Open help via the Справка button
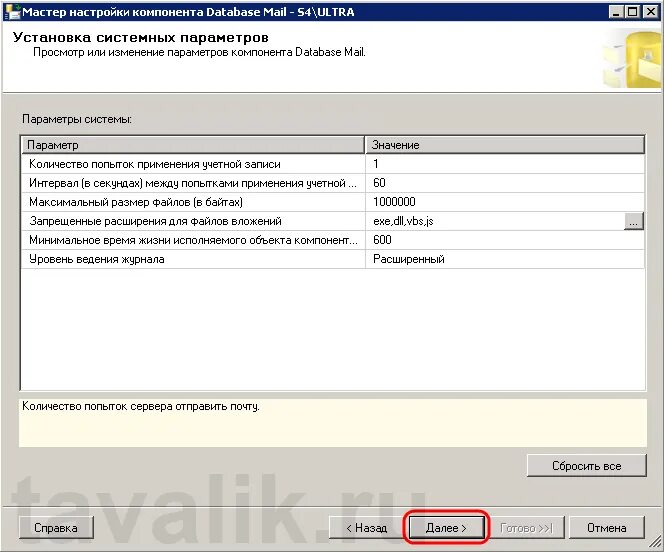This screenshot has height=552, width=664. (56, 528)
